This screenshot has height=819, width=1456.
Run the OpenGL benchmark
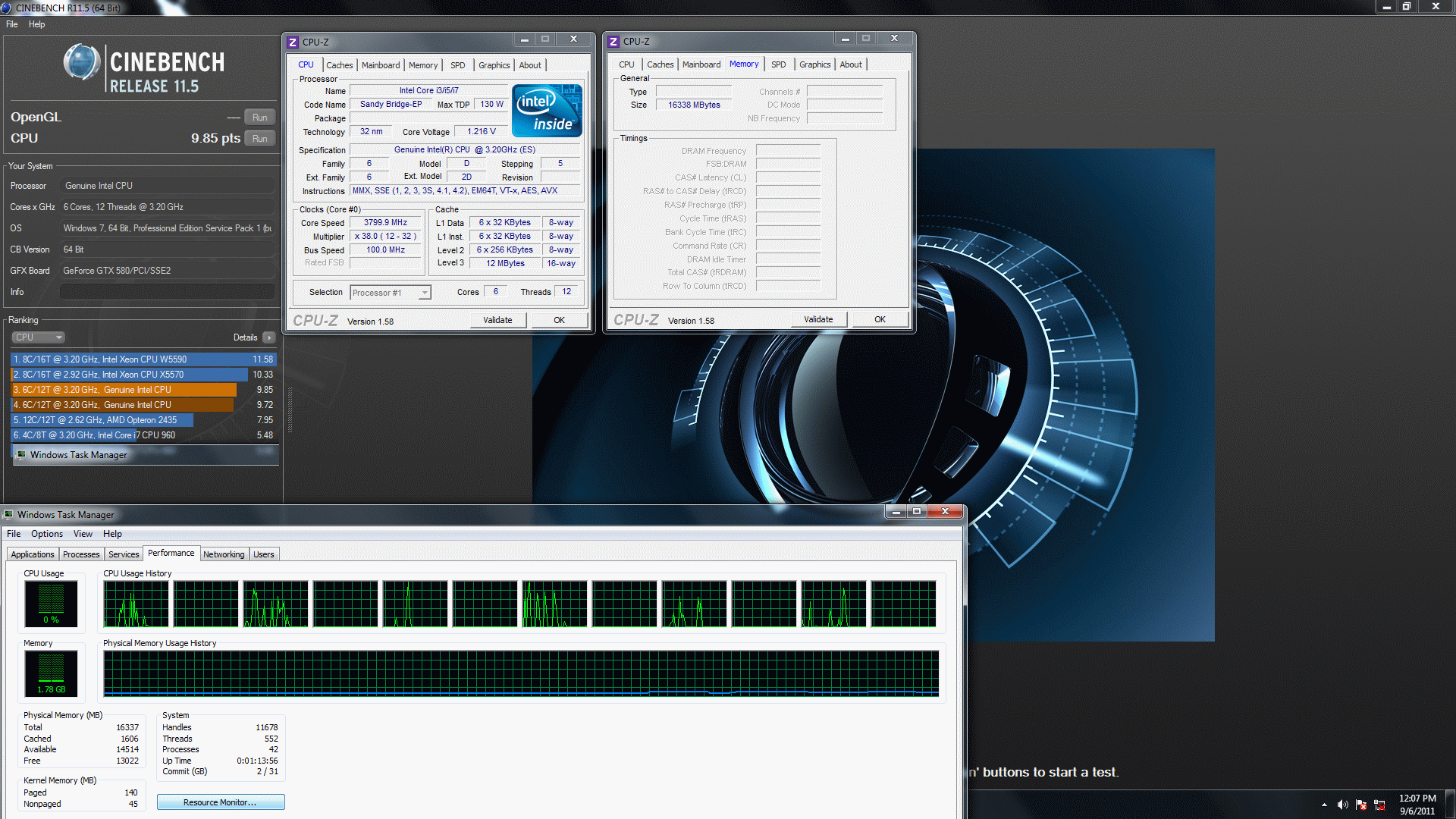coord(259,118)
